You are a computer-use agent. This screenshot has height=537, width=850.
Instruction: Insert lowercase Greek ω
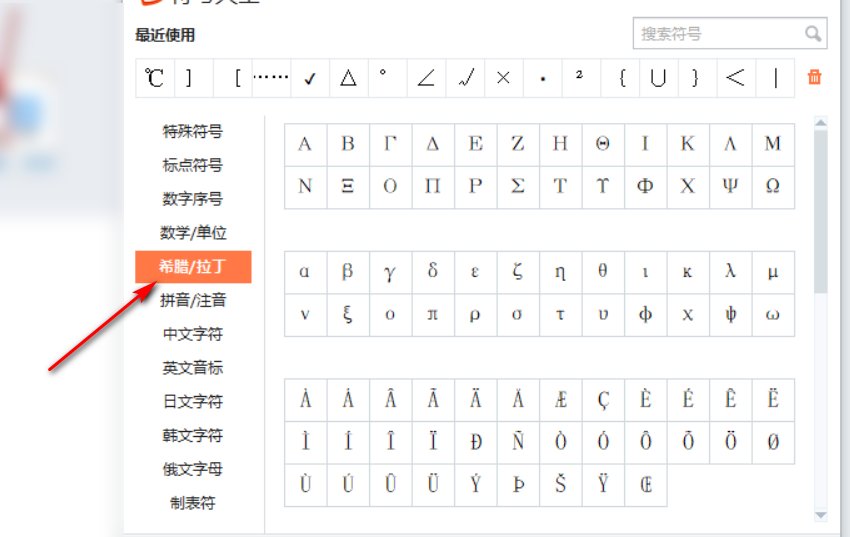tap(773, 314)
